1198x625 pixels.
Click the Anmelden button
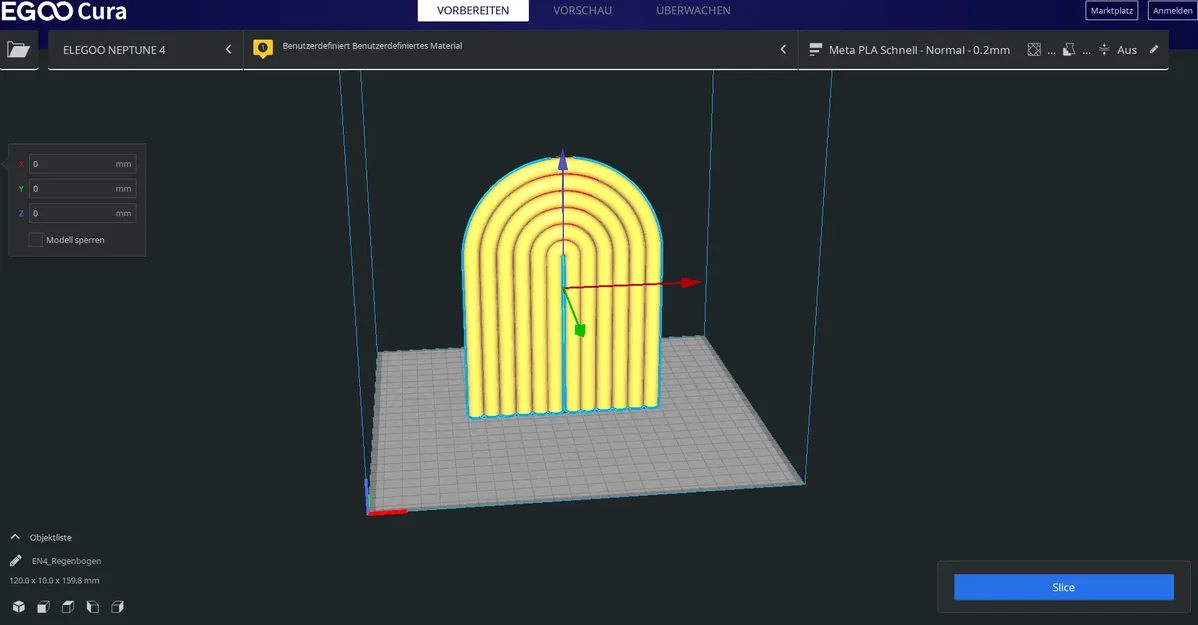click(1172, 11)
